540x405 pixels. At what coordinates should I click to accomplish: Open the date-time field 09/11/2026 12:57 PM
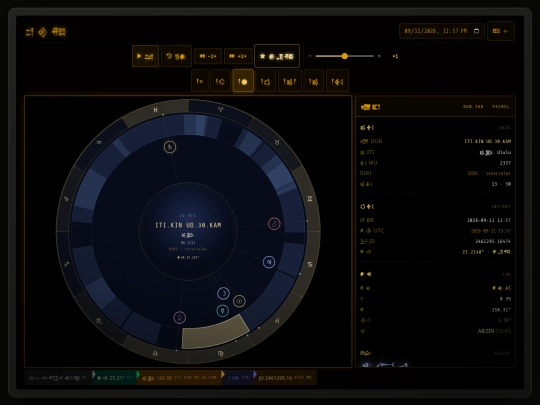point(442,31)
